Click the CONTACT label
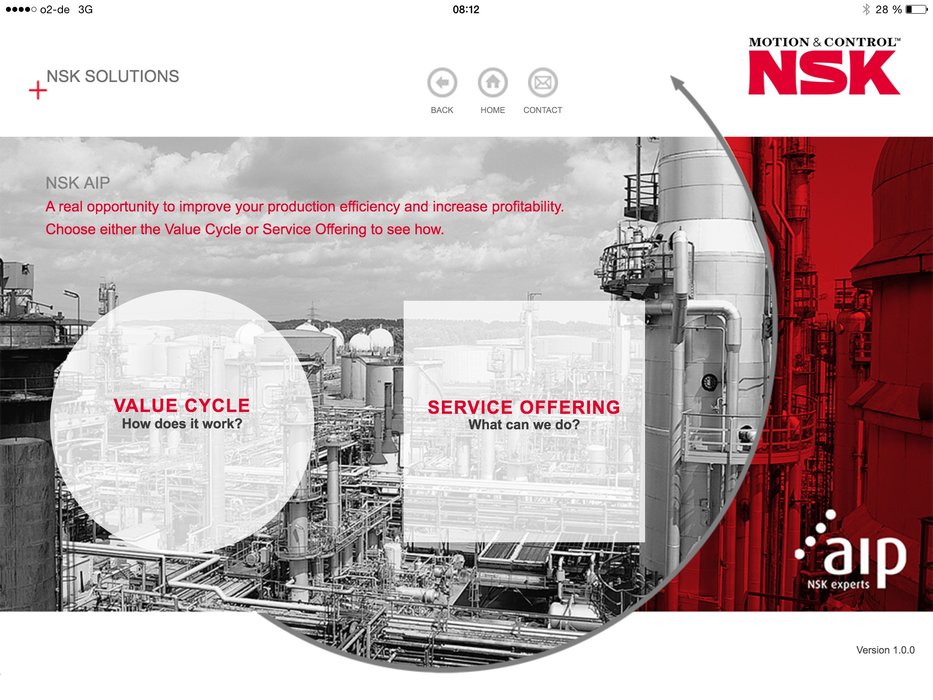This screenshot has width=933, height=700. [543, 110]
